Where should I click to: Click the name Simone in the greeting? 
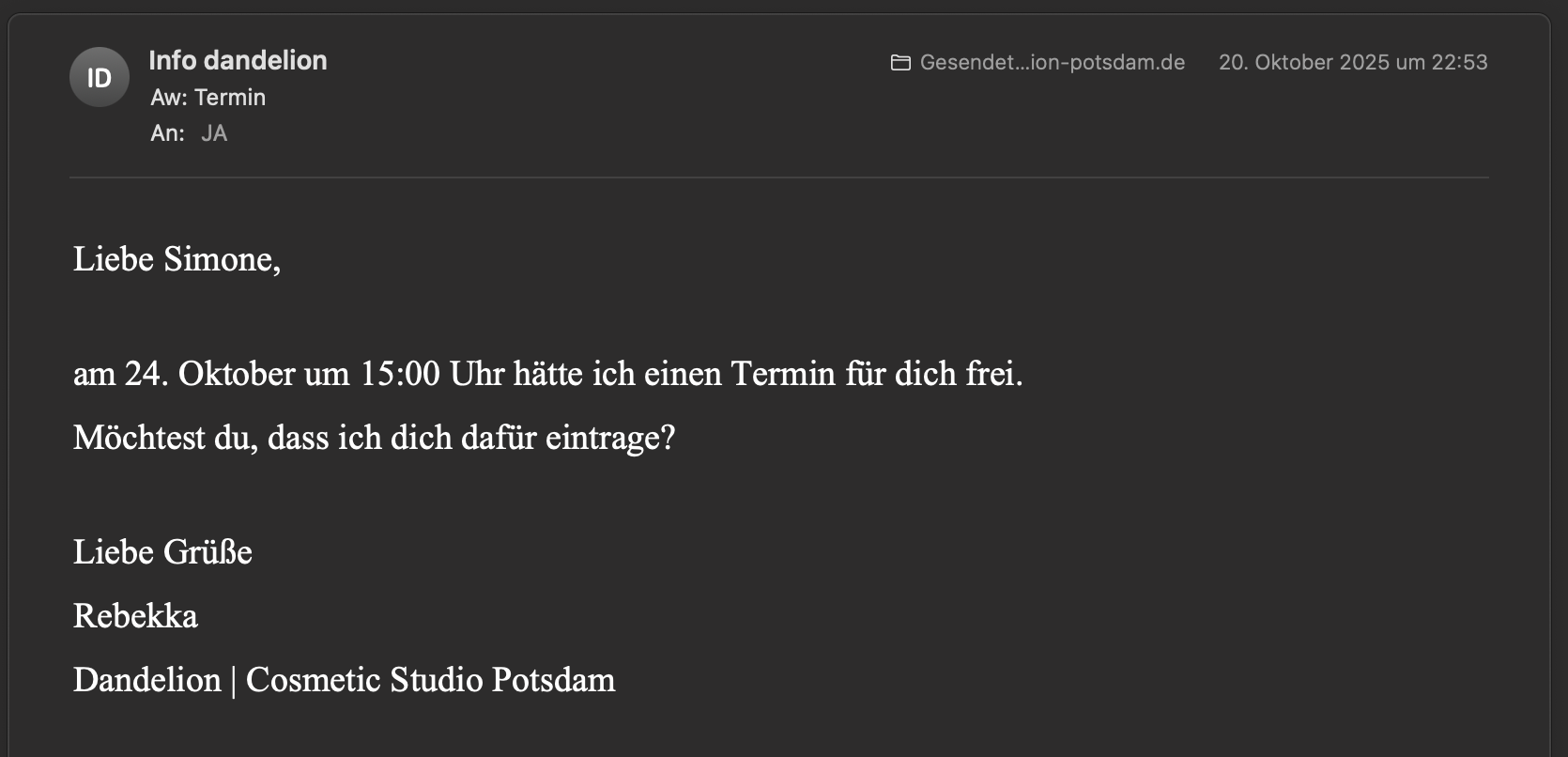click(221, 259)
